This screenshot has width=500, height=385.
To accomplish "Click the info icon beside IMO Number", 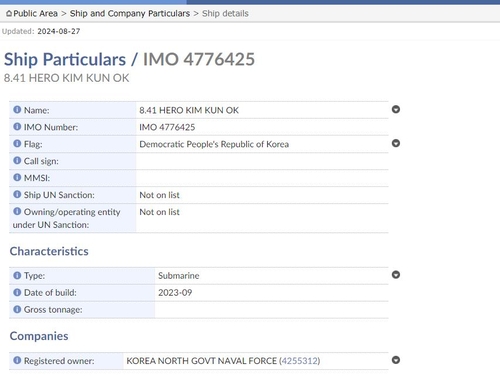I will coord(17,127).
